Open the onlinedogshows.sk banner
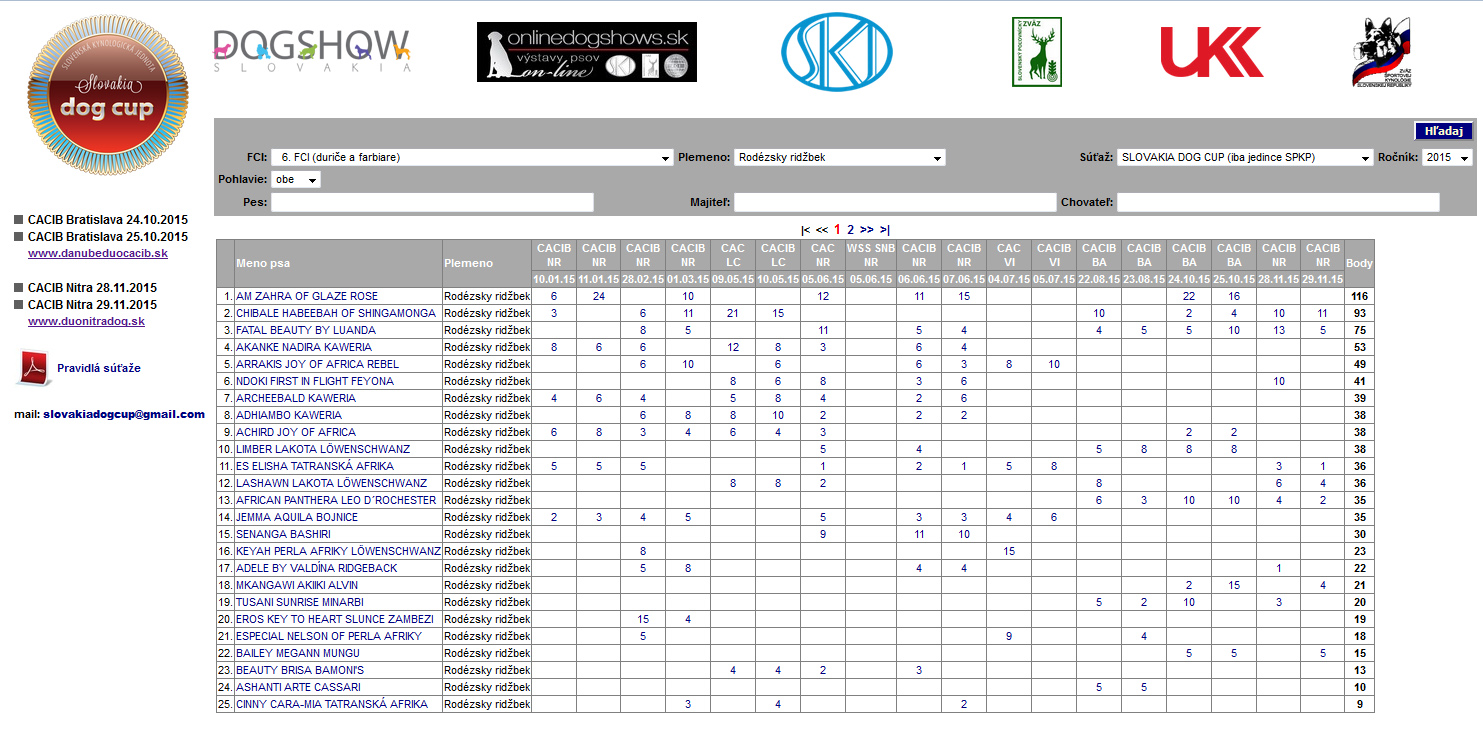 [x=587, y=52]
